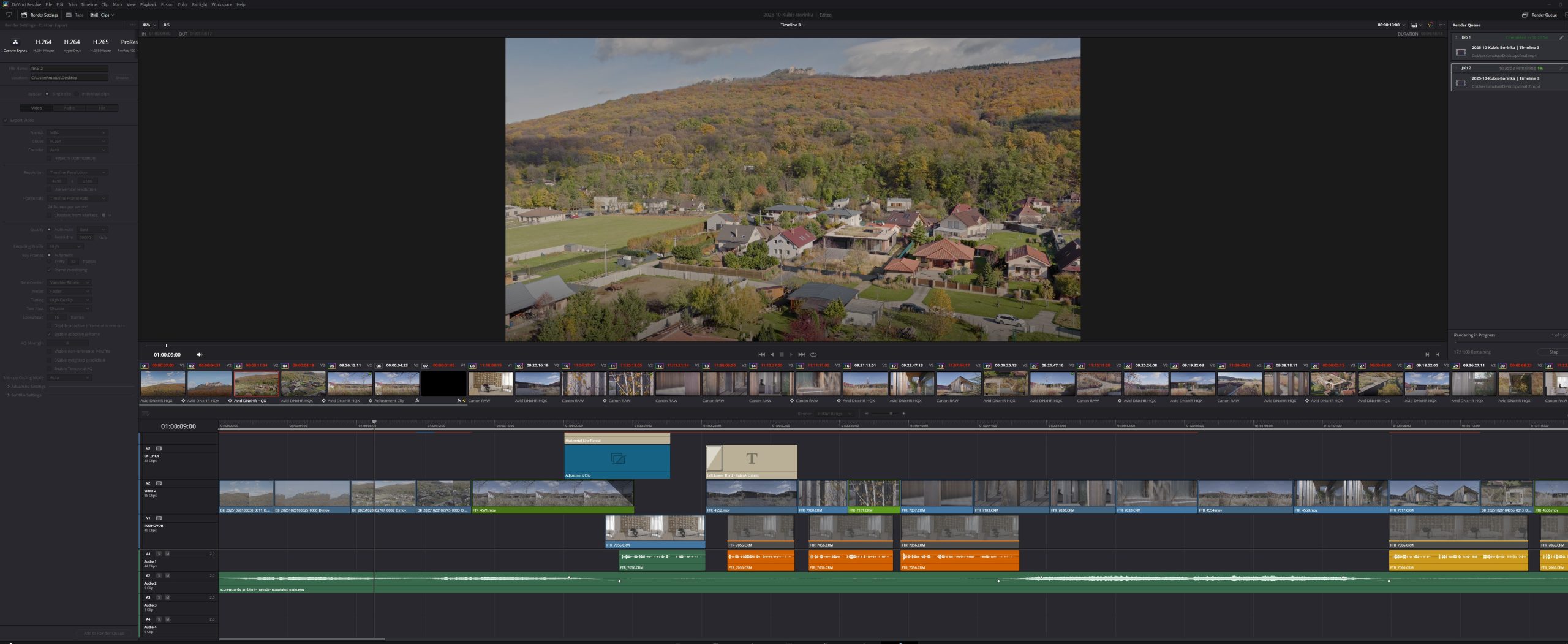This screenshot has height=644, width=1568.
Task: Select the Individual clips render option
Action: 92,94
